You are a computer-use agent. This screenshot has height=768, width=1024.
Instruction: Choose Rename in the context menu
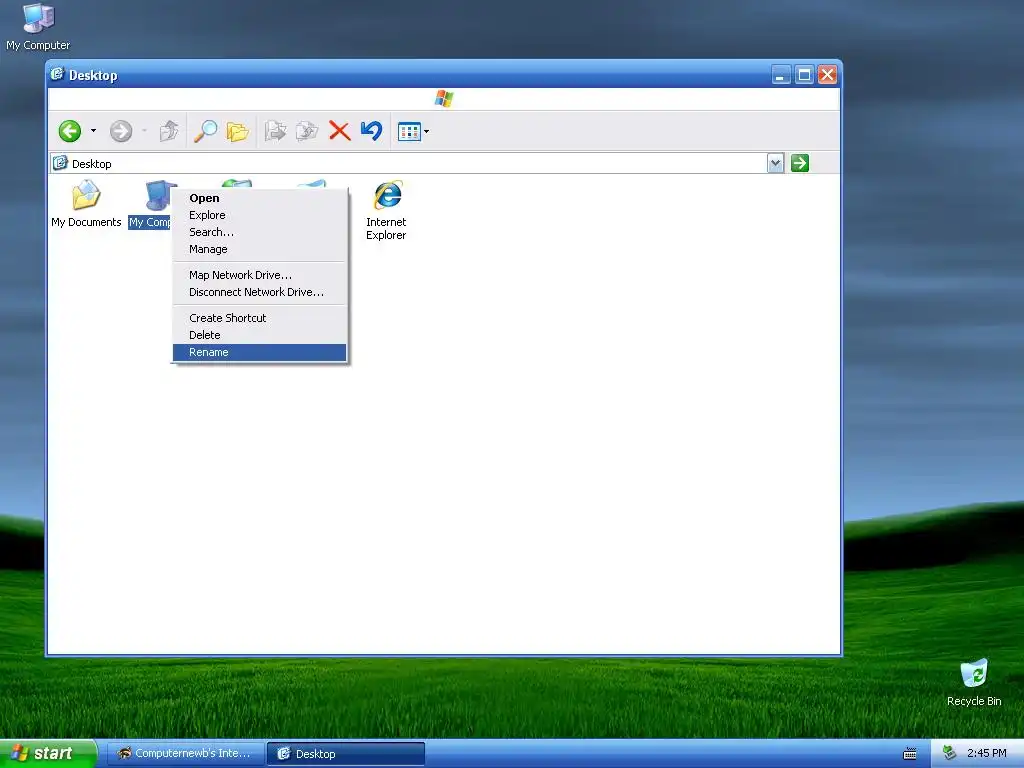tap(259, 352)
